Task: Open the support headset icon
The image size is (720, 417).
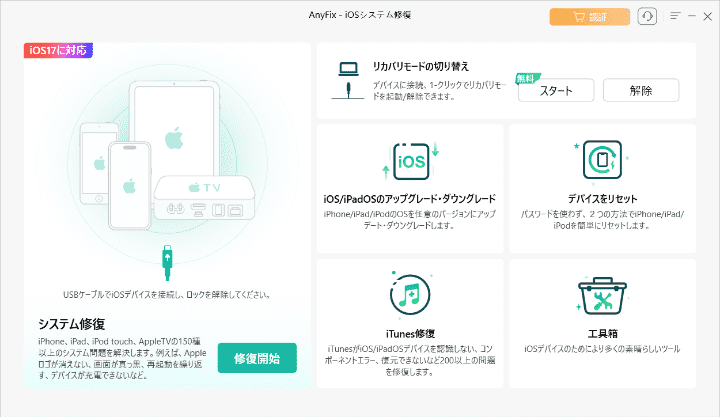Action: point(647,17)
